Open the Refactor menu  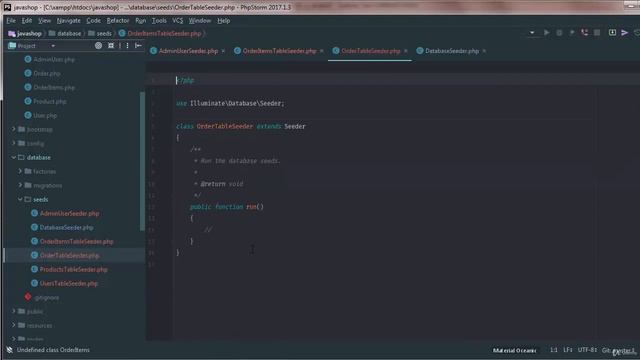pyautogui.click(x=118, y=21)
